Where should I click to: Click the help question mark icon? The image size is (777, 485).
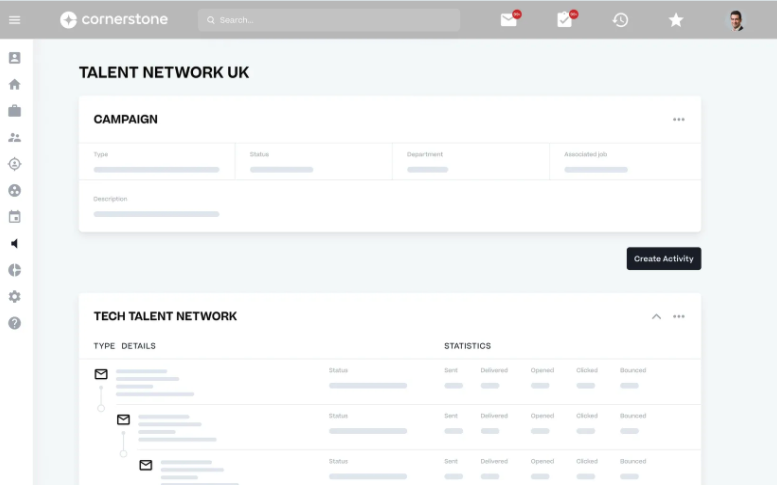point(14,323)
